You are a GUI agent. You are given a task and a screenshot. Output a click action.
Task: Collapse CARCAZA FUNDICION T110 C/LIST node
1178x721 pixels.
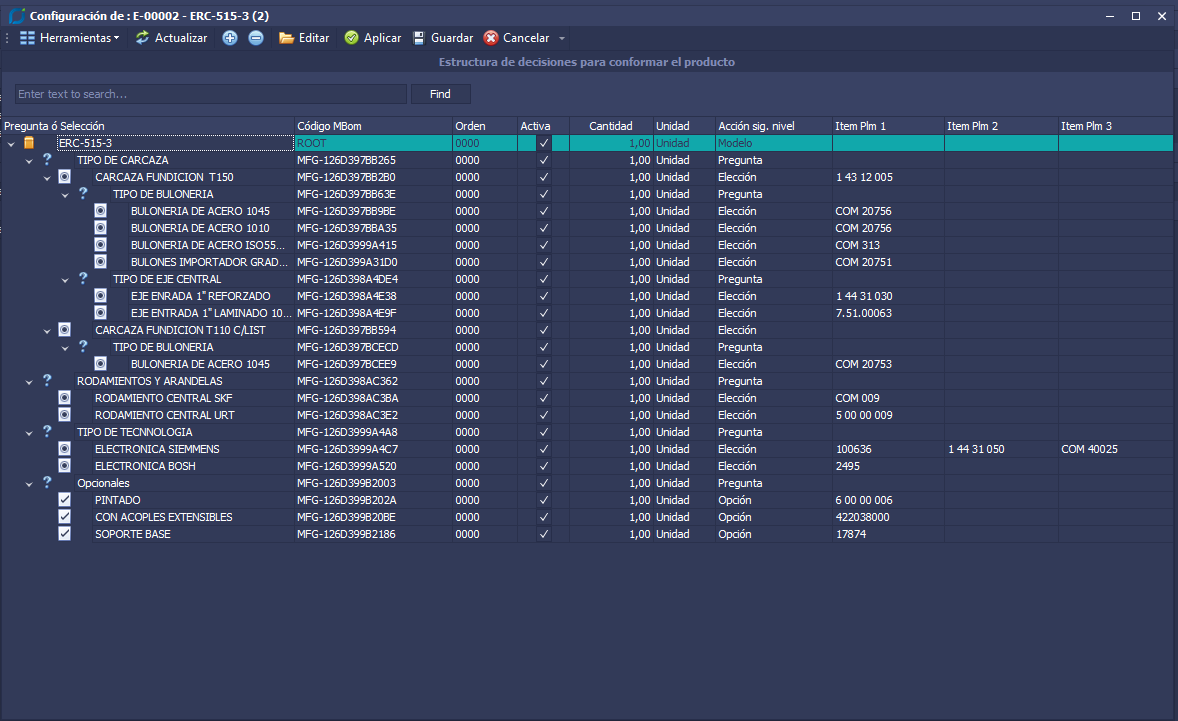[47, 330]
